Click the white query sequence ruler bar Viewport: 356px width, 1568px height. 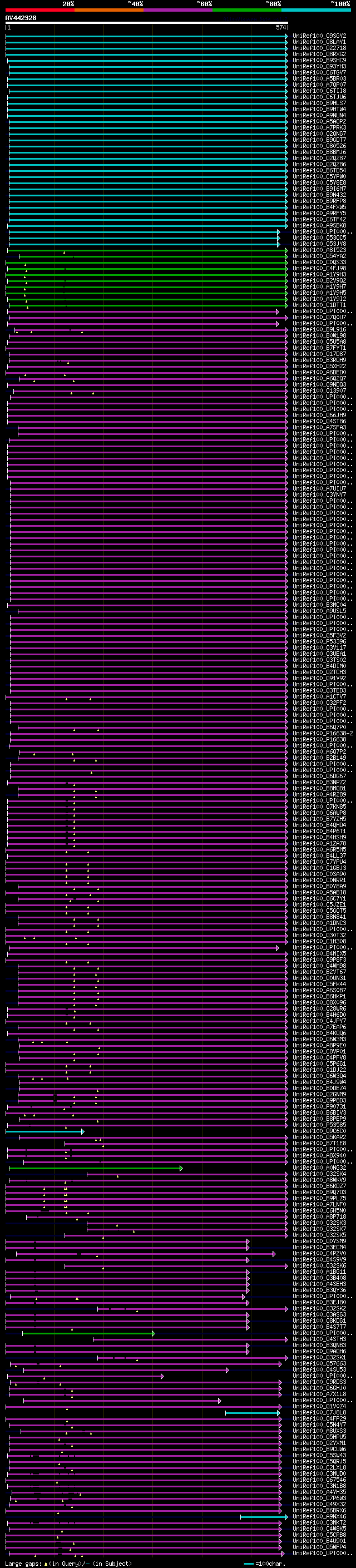pos(147,23)
